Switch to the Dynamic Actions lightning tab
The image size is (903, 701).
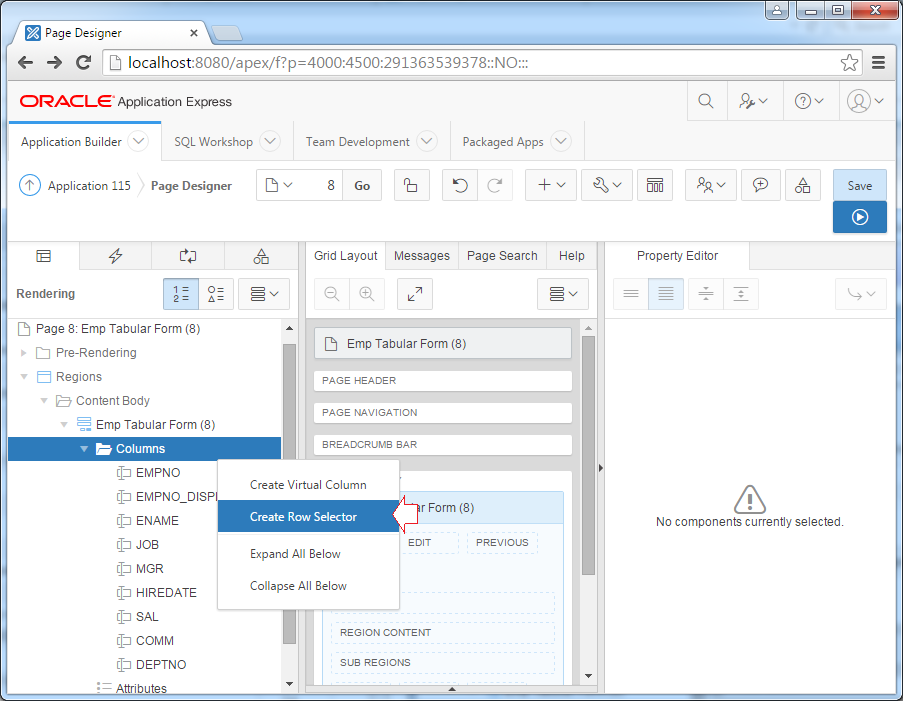[116, 256]
